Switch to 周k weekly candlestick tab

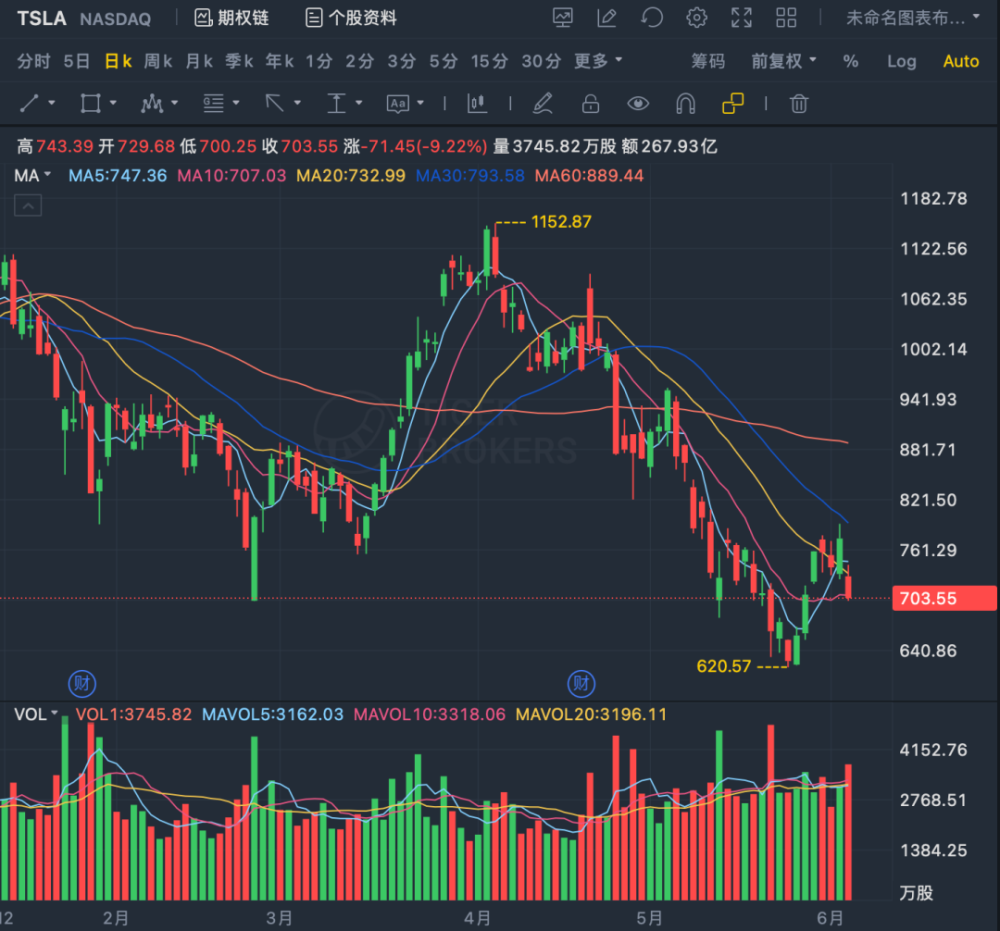click(157, 61)
